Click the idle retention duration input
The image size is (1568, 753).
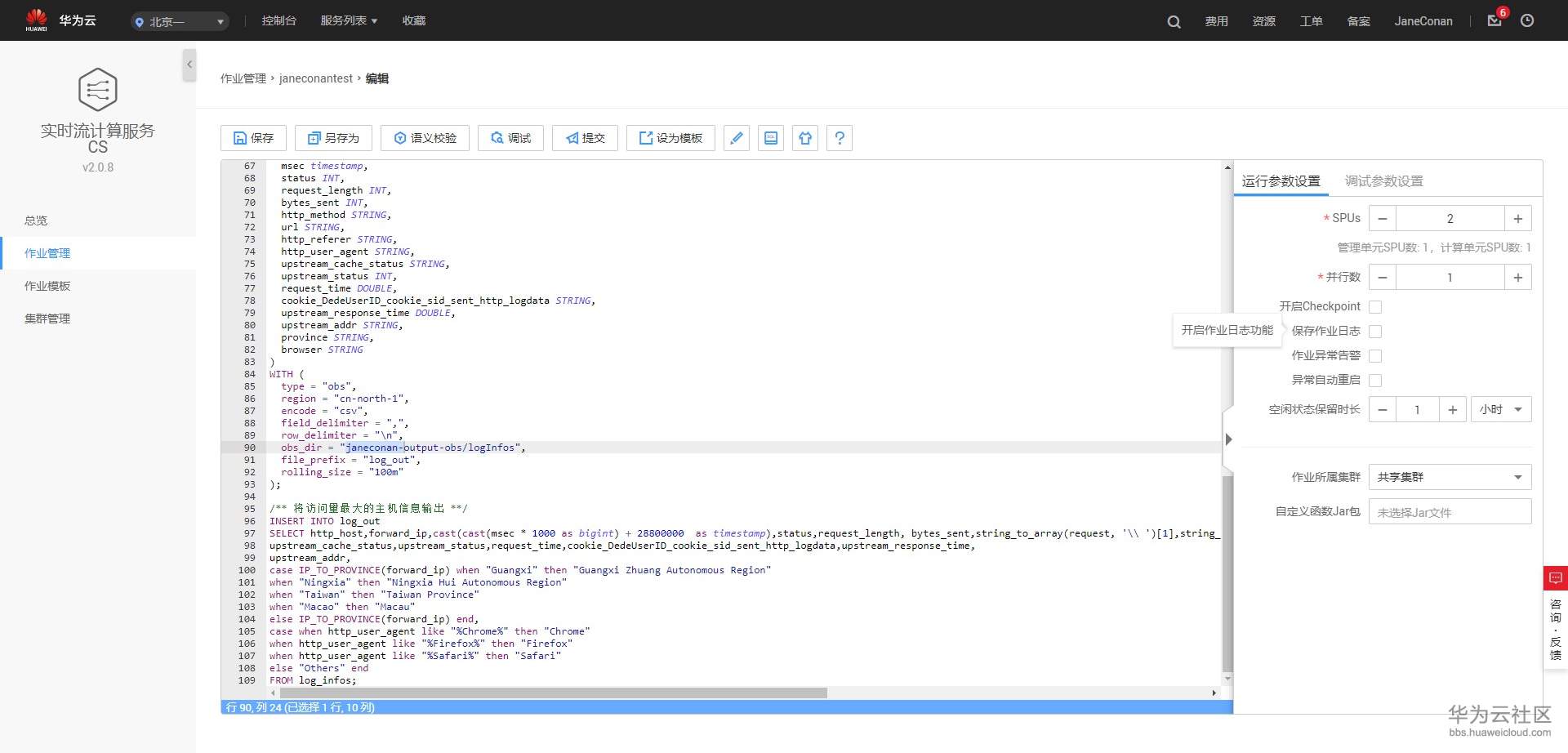[1418, 410]
